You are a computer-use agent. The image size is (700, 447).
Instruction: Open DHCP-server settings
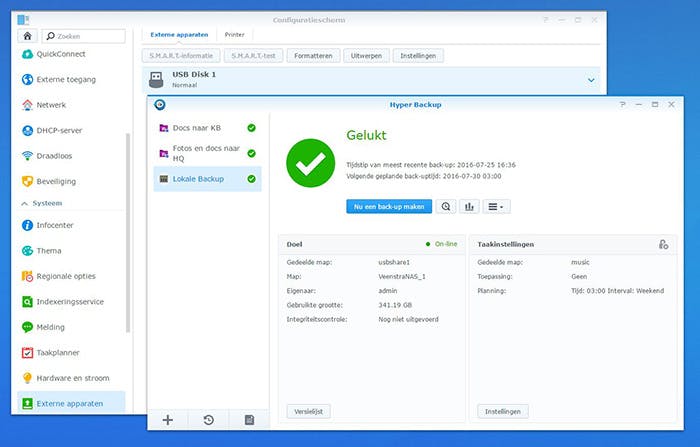point(52,130)
